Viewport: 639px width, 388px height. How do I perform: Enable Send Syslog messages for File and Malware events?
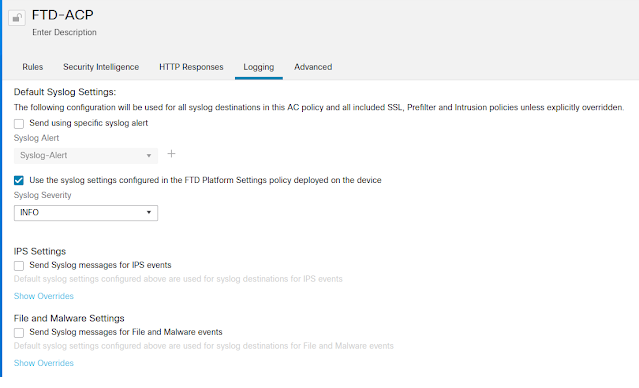[19, 333]
